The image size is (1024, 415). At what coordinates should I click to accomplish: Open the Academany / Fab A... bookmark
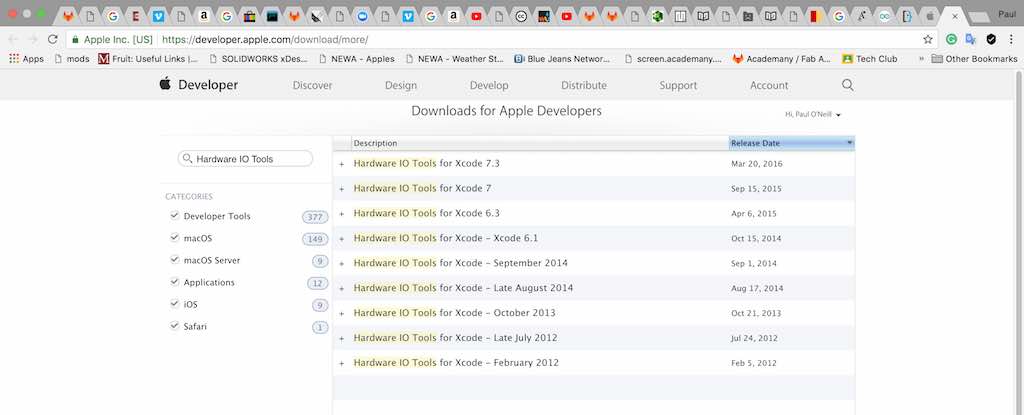tap(782, 59)
